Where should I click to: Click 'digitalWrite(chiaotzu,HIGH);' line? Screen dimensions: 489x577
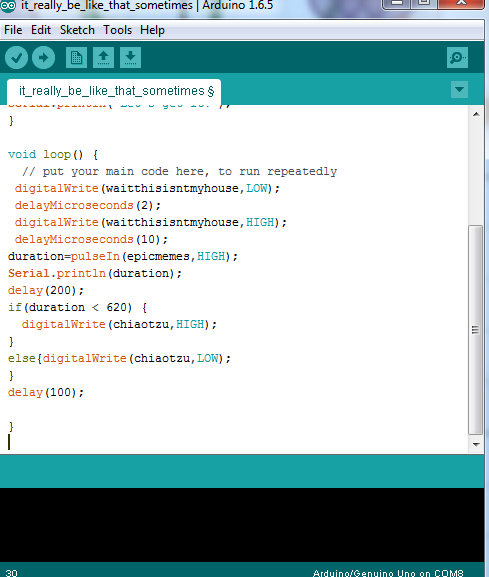pyautogui.click(x=119, y=324)
